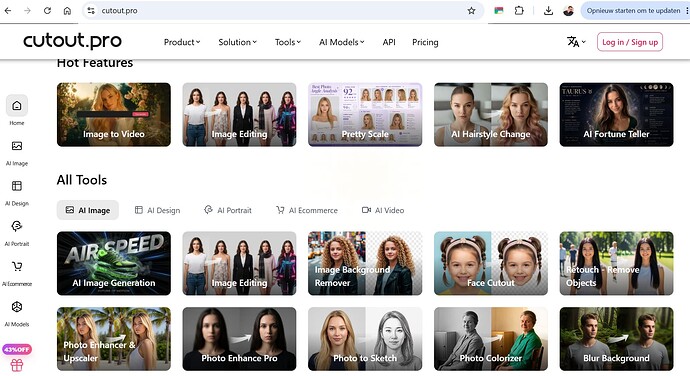Reload the cutout.pro page
This screenshot has height=376, width=690.
(x=47, y=11)
